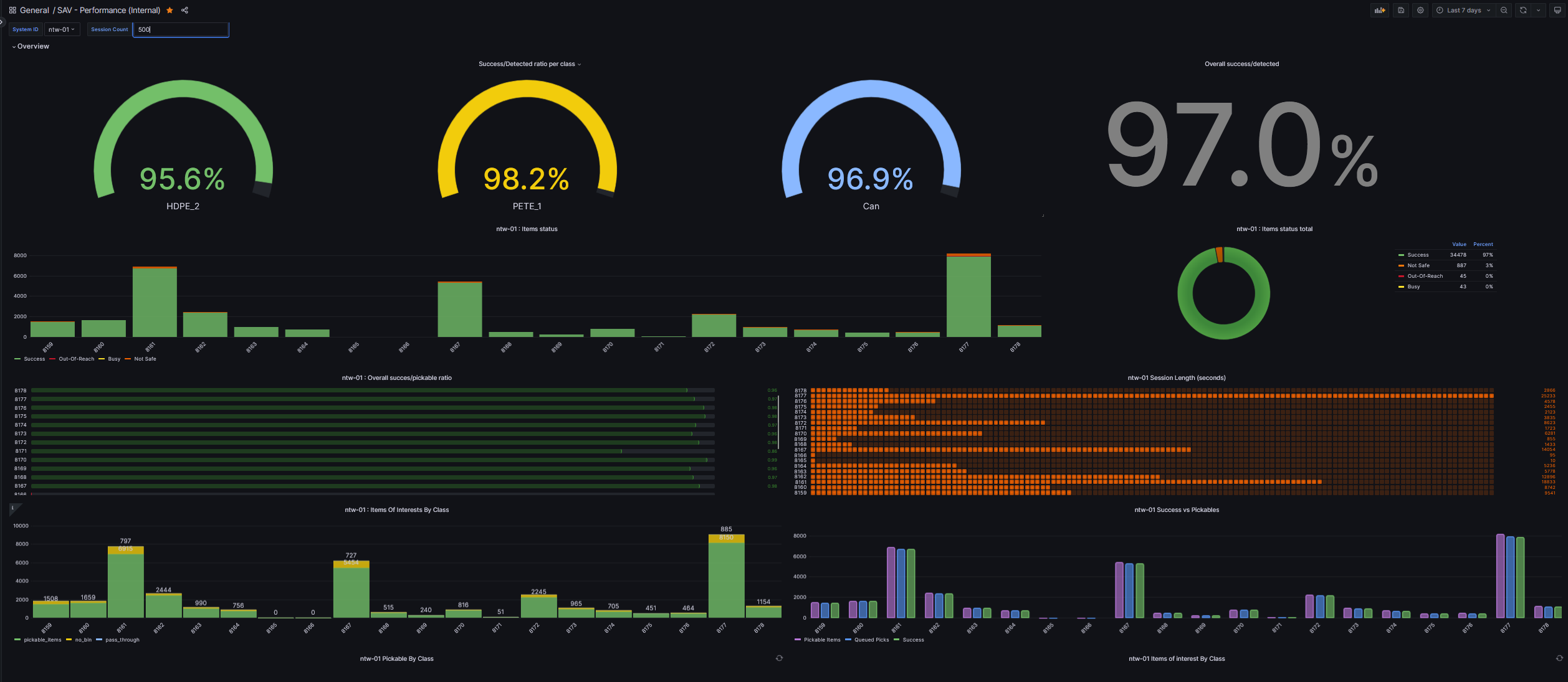Zoom out the time range
The image size is (1568, 682).
[1504, 10]
